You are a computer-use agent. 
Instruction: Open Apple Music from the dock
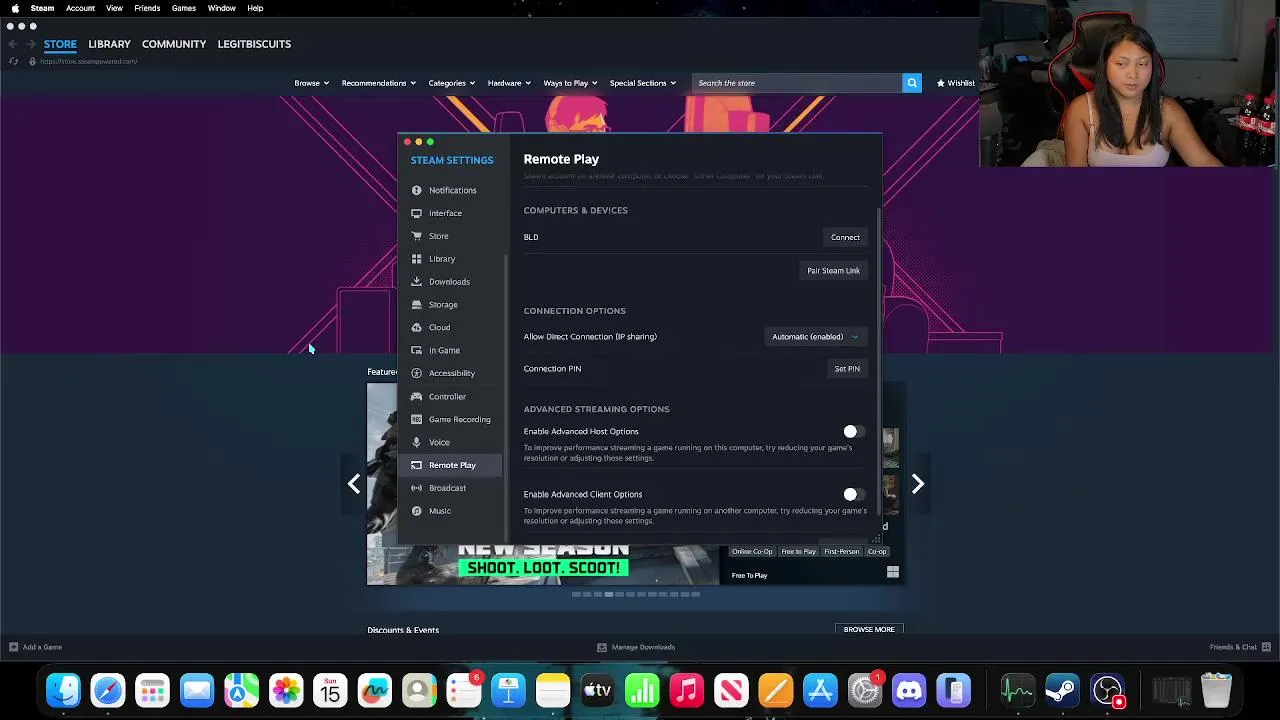pos(686,690)
